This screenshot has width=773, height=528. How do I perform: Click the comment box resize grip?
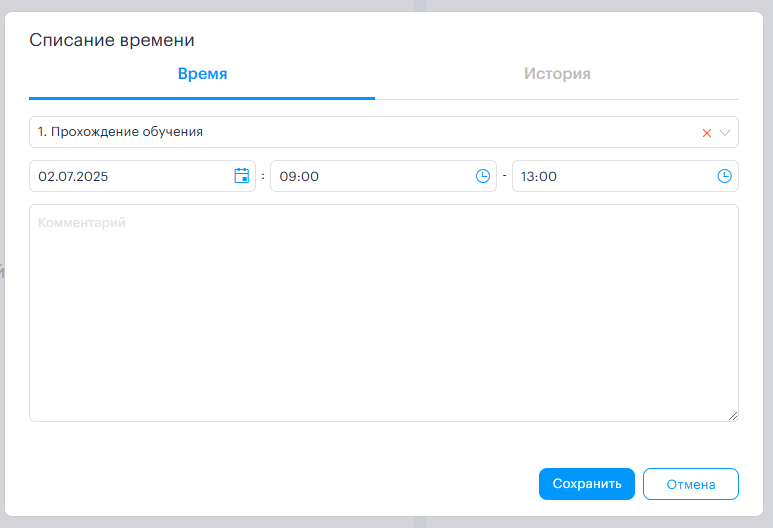[x=733, y=416]
